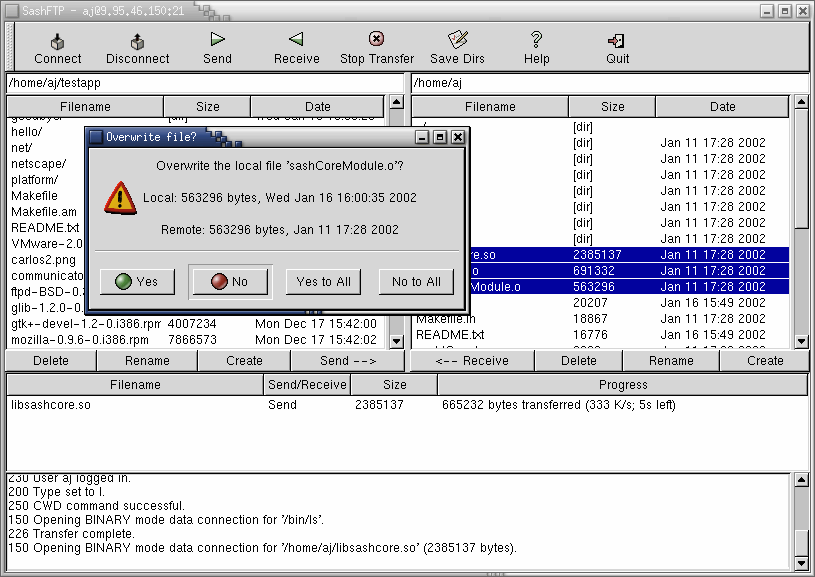The image size is (815, 577).
Task: Click the transfer list Filename column header
Action: click(x=135, y=385)
